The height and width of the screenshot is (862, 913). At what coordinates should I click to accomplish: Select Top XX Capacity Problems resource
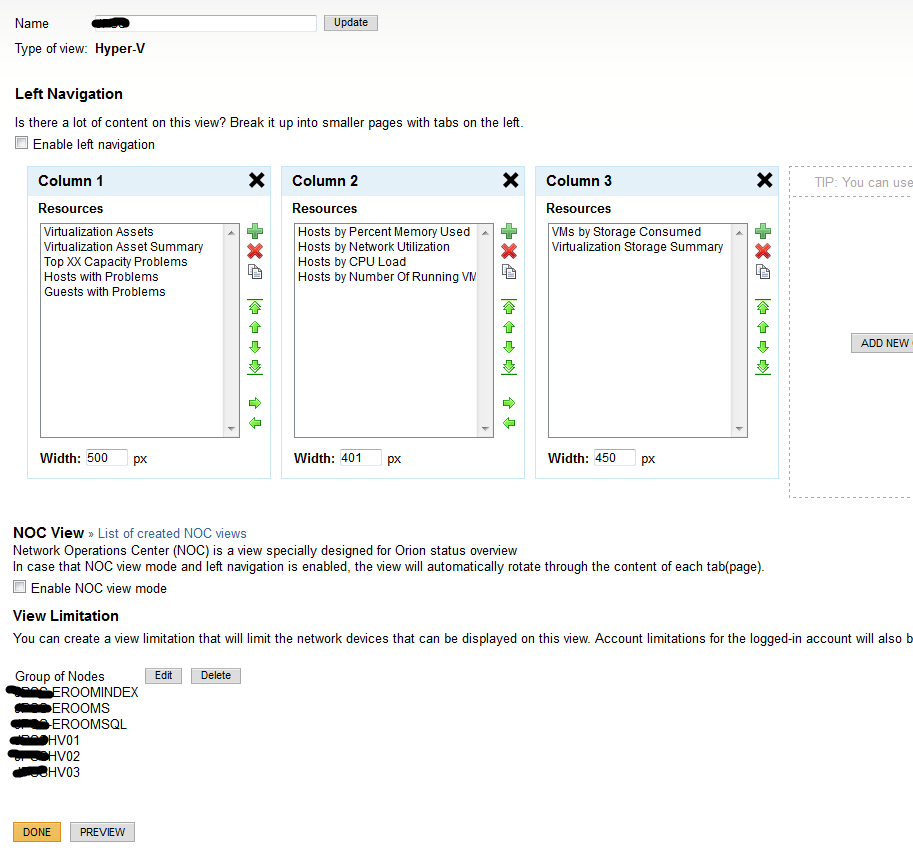(x=115, y=262)
